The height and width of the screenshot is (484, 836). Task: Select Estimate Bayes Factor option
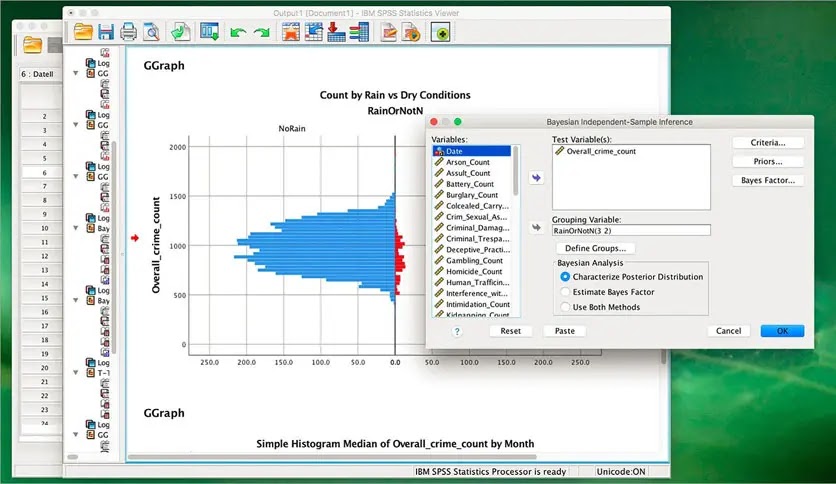565,292
